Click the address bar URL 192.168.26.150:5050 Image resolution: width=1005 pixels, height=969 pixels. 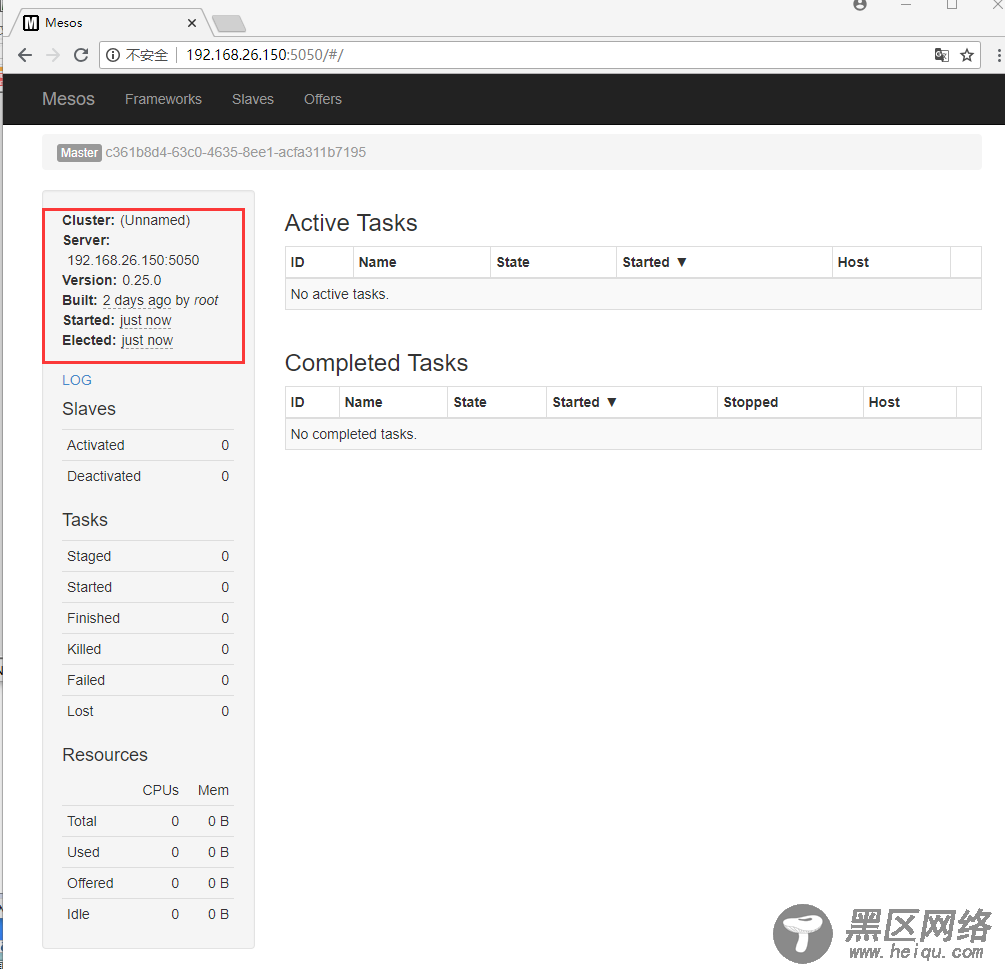264,55
